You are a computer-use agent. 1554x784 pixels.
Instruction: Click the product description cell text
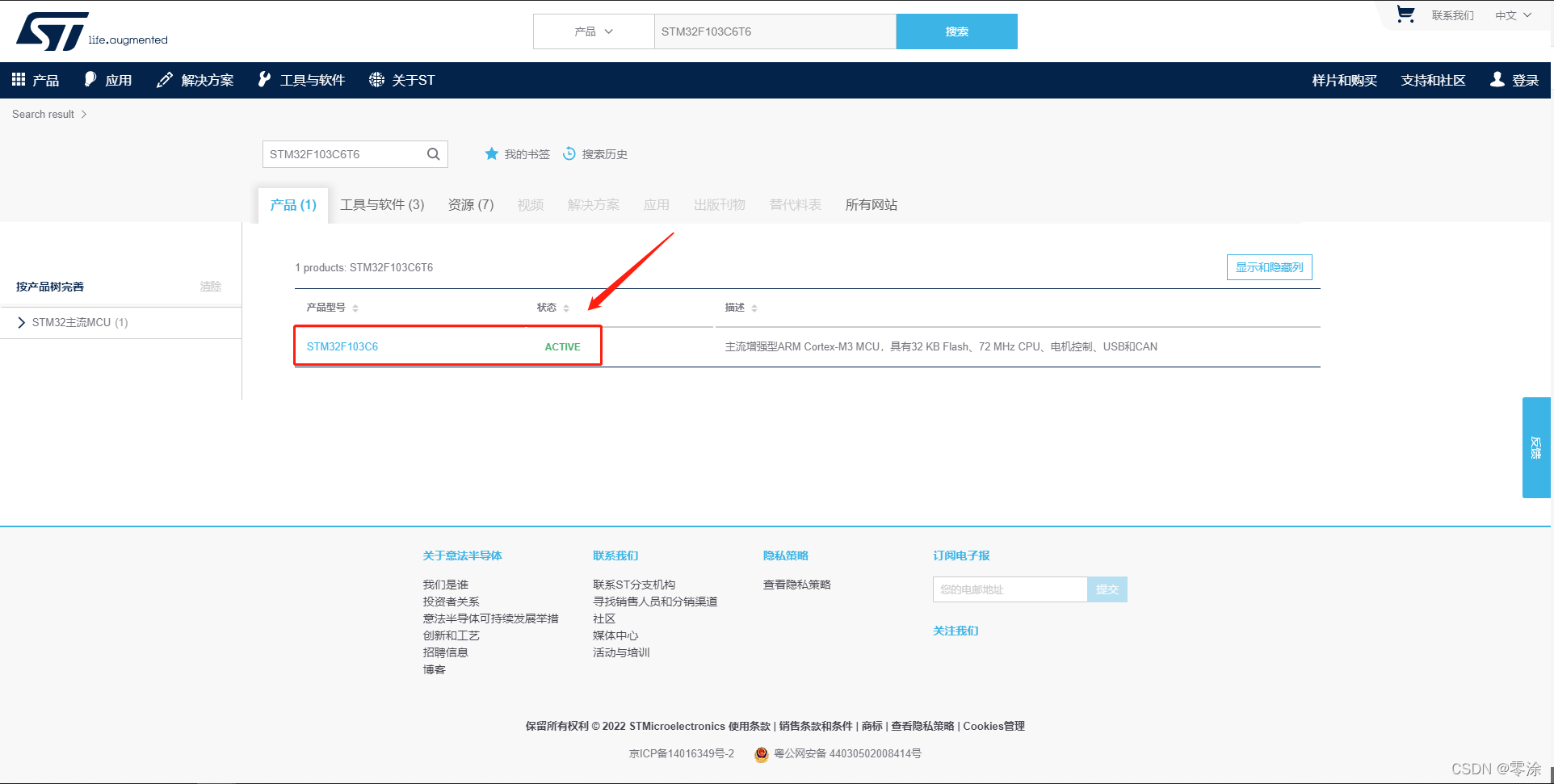click(941, 346)
